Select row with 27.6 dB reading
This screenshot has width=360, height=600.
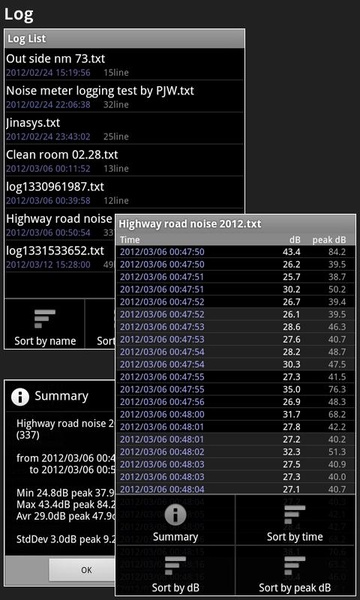coord(235,339)
